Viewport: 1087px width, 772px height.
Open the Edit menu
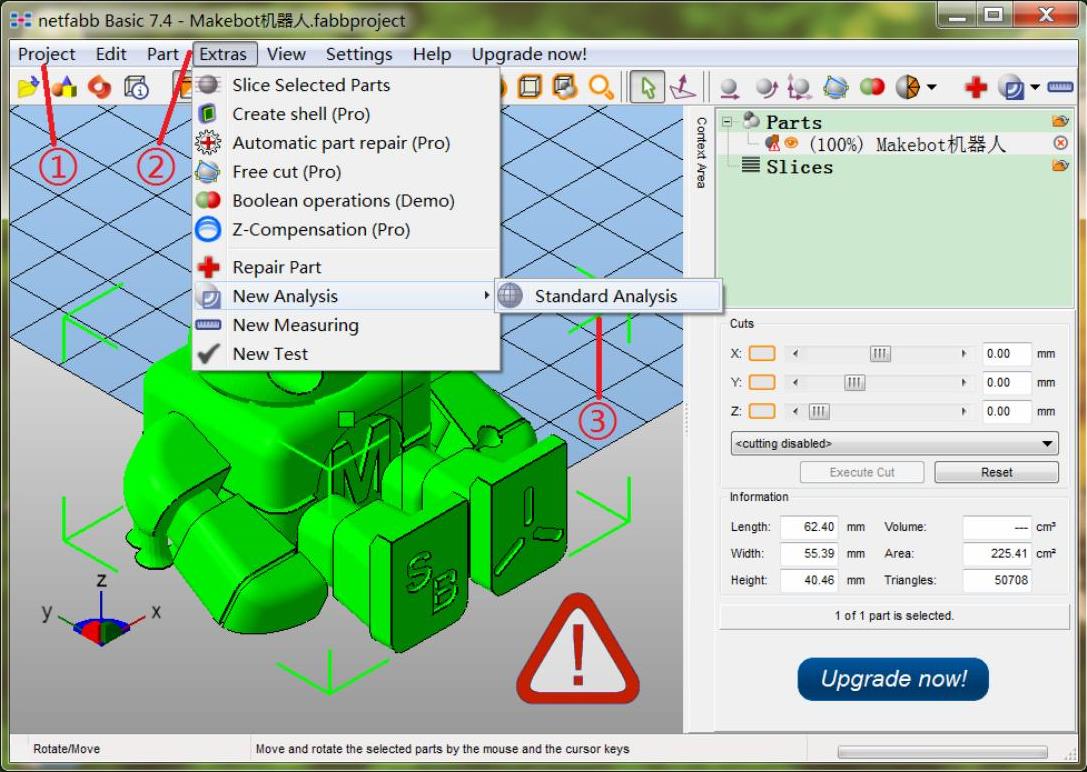pos(111,54)
